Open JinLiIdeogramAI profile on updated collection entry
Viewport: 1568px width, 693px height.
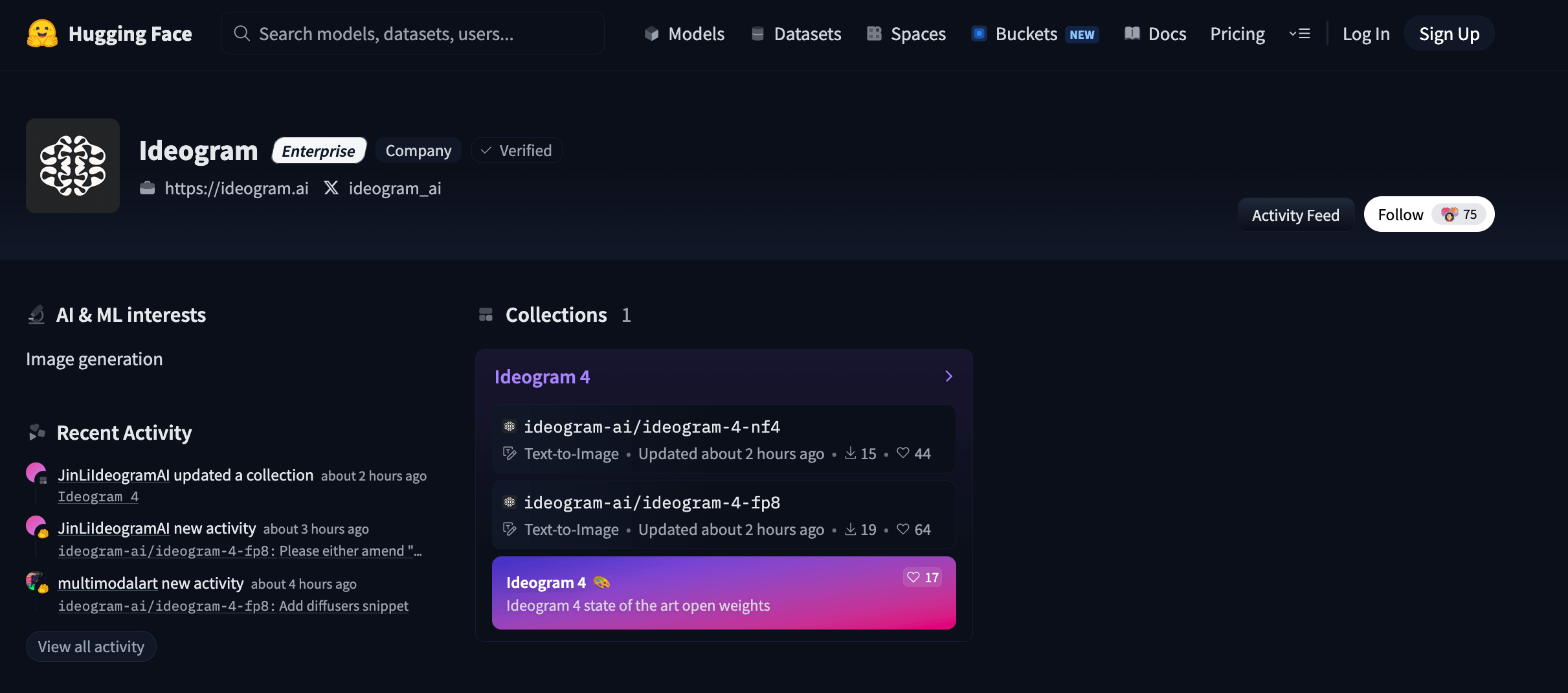(114, 475)
